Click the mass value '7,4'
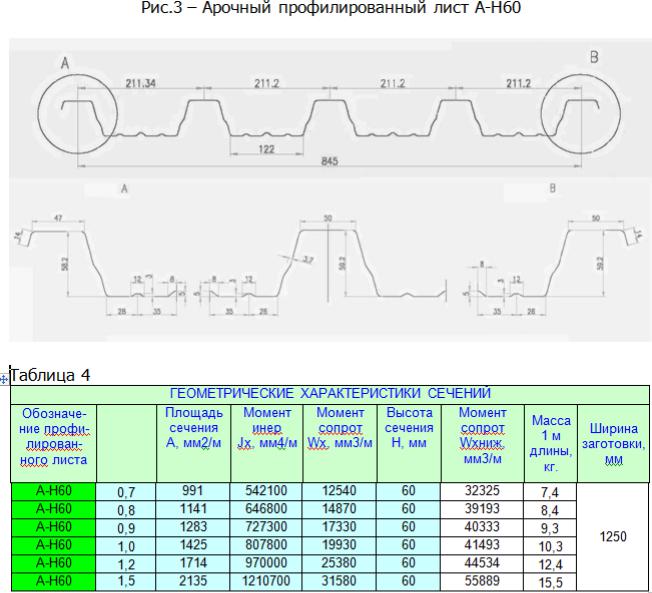The width and height of the screenshot is (652, 593). coord(550,493)
